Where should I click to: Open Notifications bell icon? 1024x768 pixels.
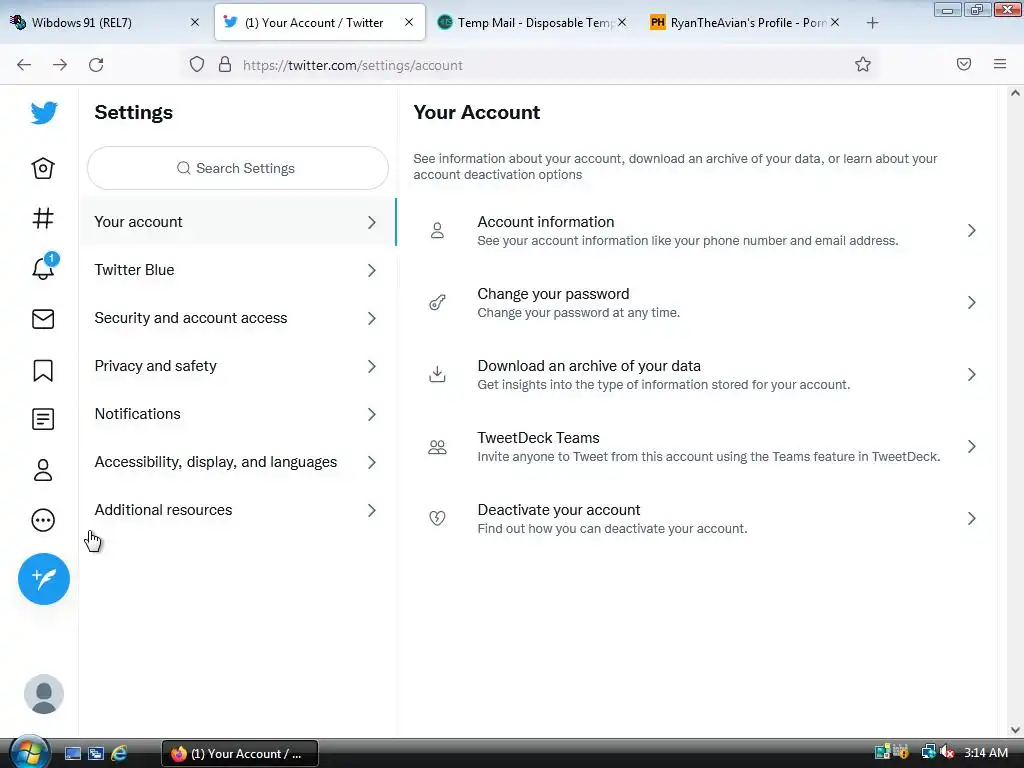tap(44, 267)
